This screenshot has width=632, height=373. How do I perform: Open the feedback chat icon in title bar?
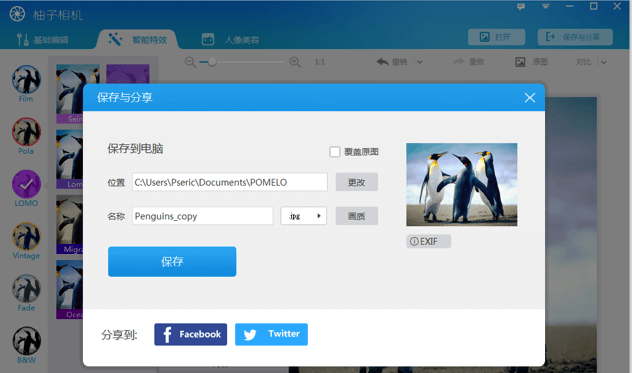(x=521, y=6)
